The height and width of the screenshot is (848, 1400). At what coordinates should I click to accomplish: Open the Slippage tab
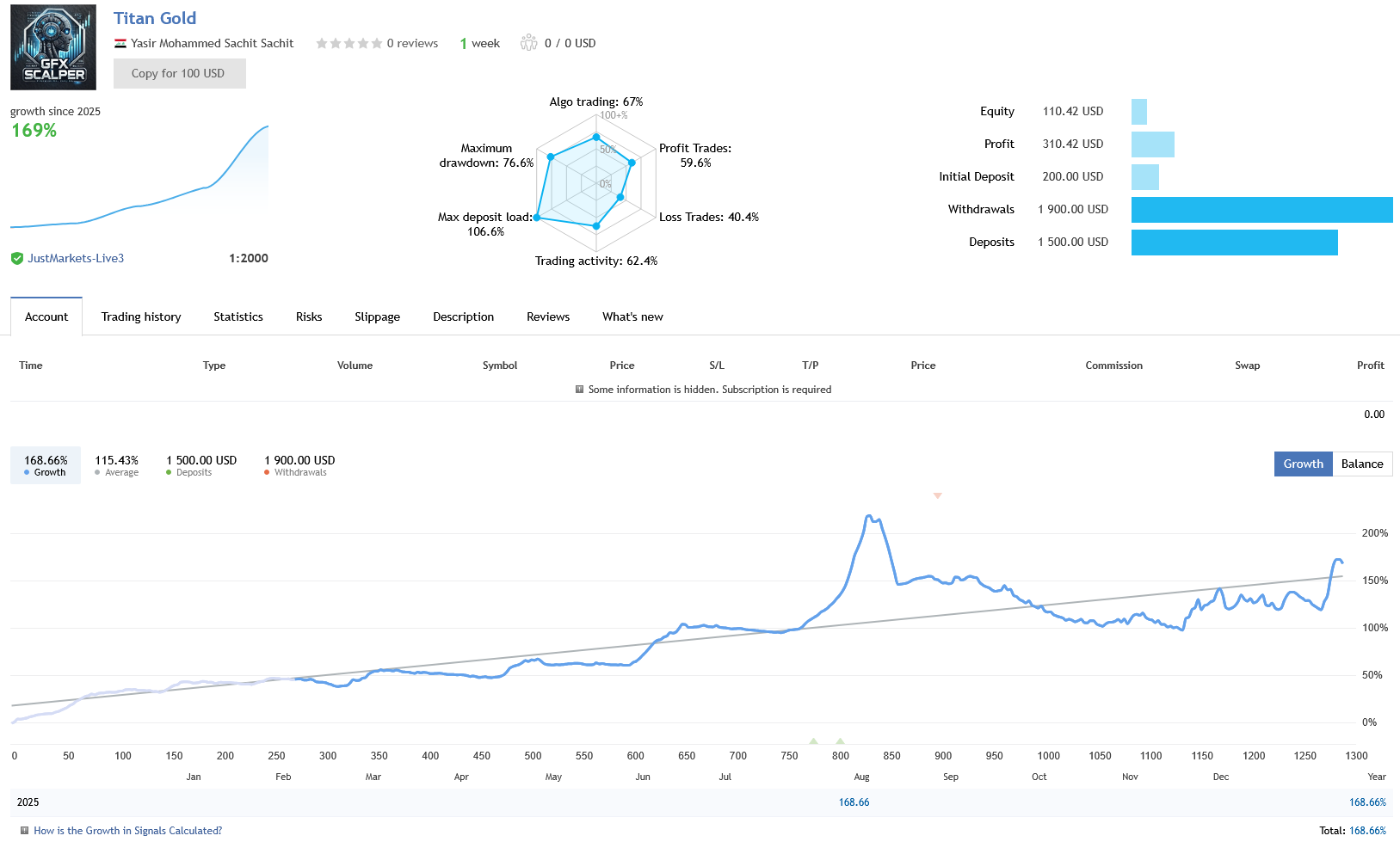[377, 316]
